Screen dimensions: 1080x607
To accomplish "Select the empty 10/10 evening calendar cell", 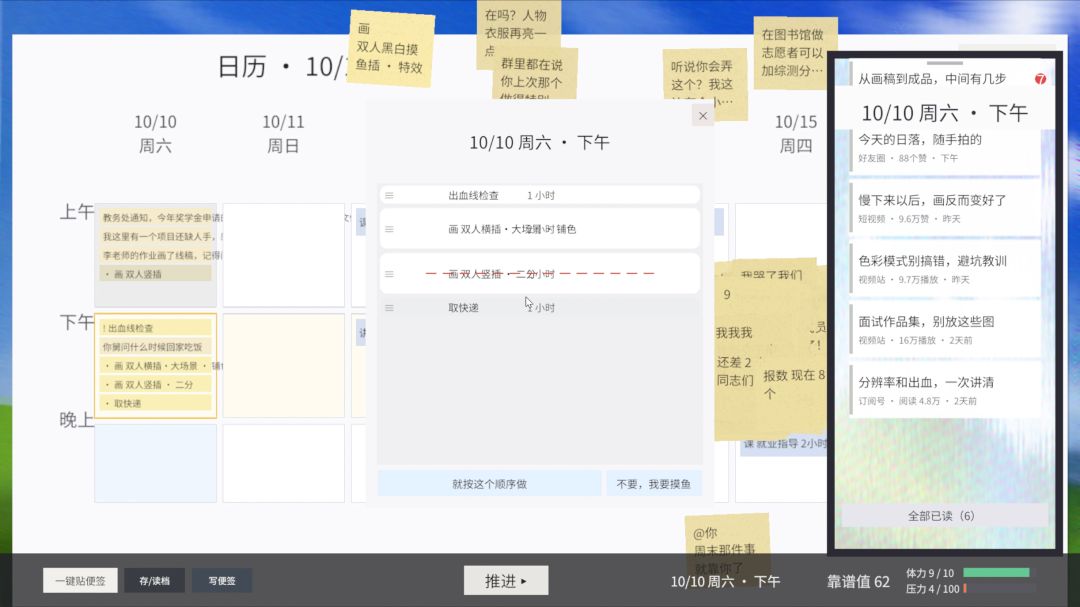I will 156,463.
